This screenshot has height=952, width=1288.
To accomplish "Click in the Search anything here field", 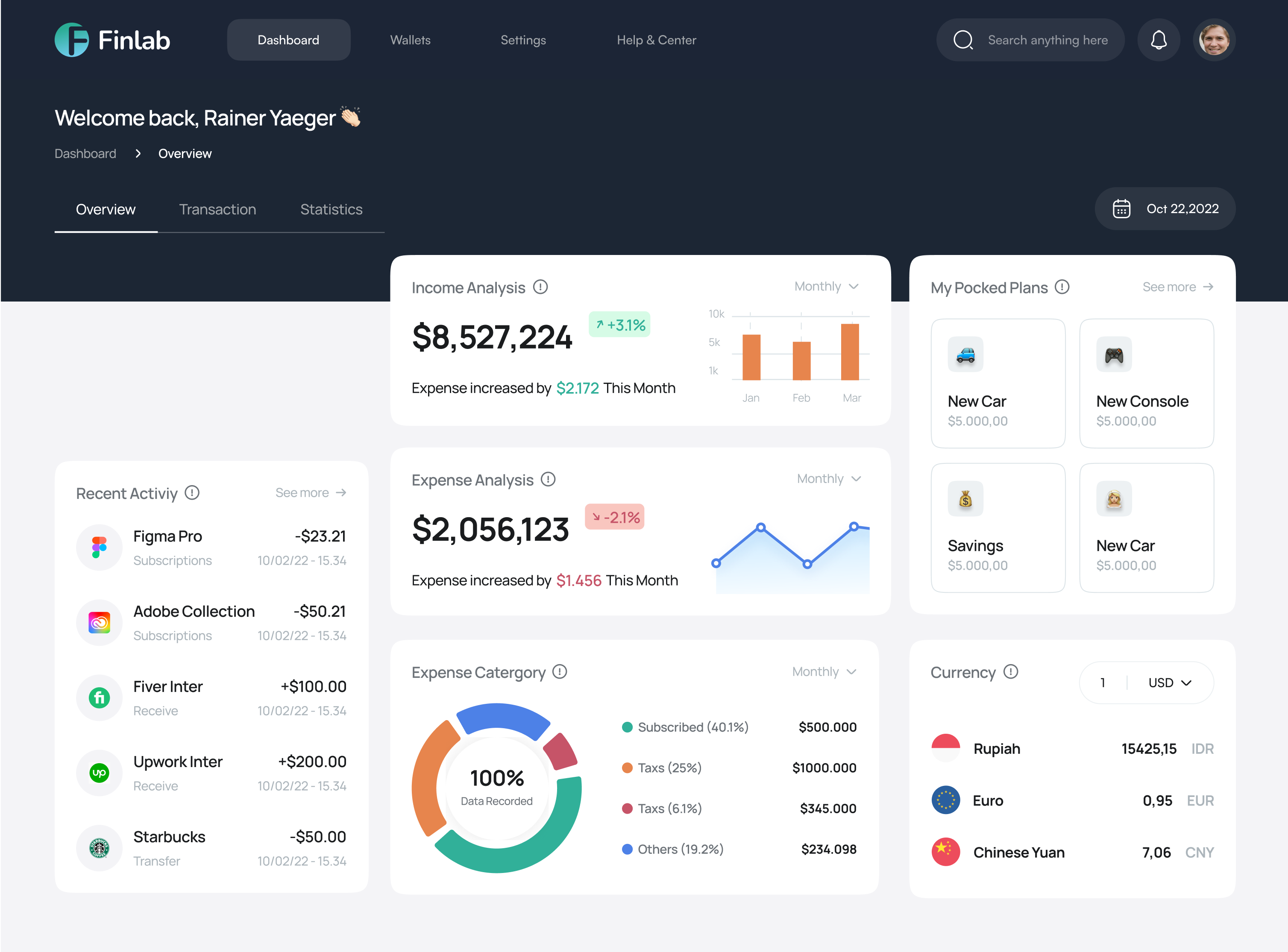I will click(1030, 40).
